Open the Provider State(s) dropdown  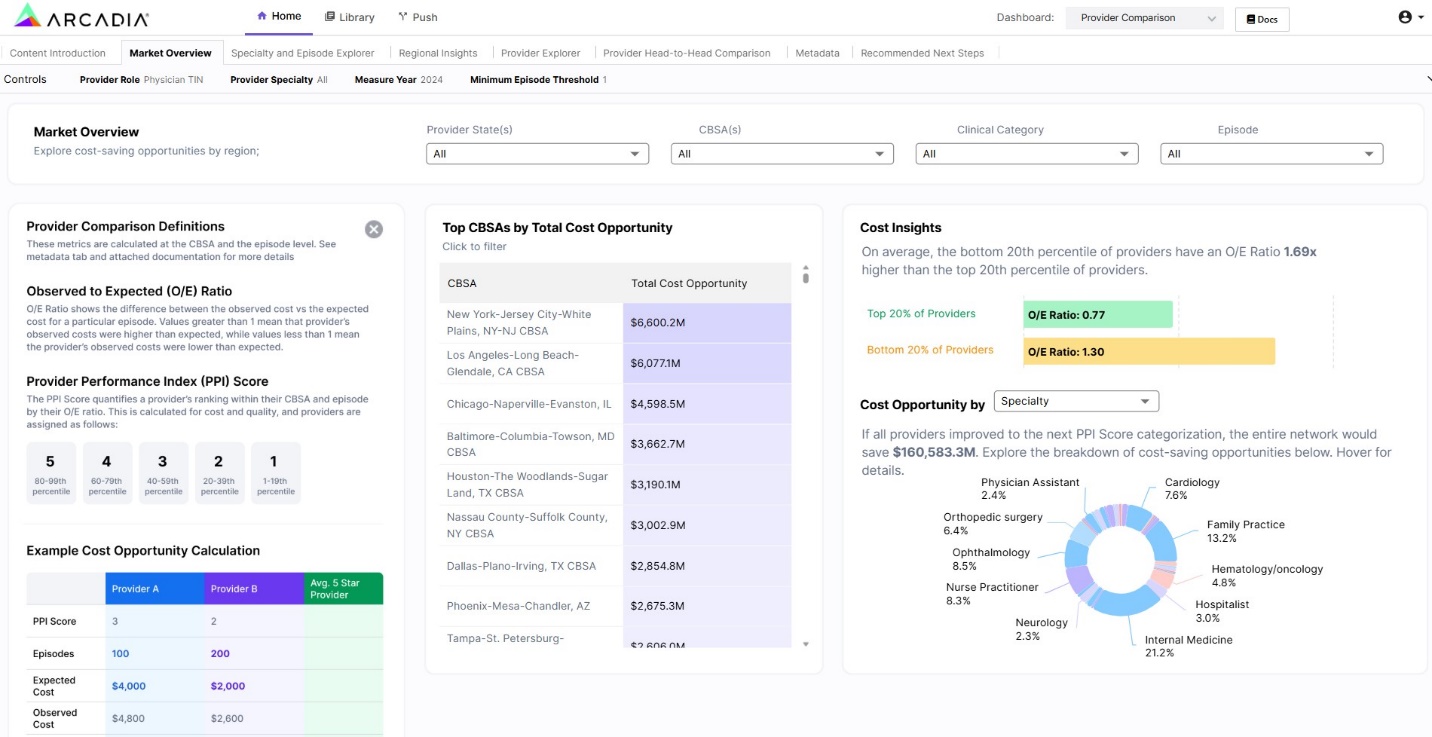point(537,154)
